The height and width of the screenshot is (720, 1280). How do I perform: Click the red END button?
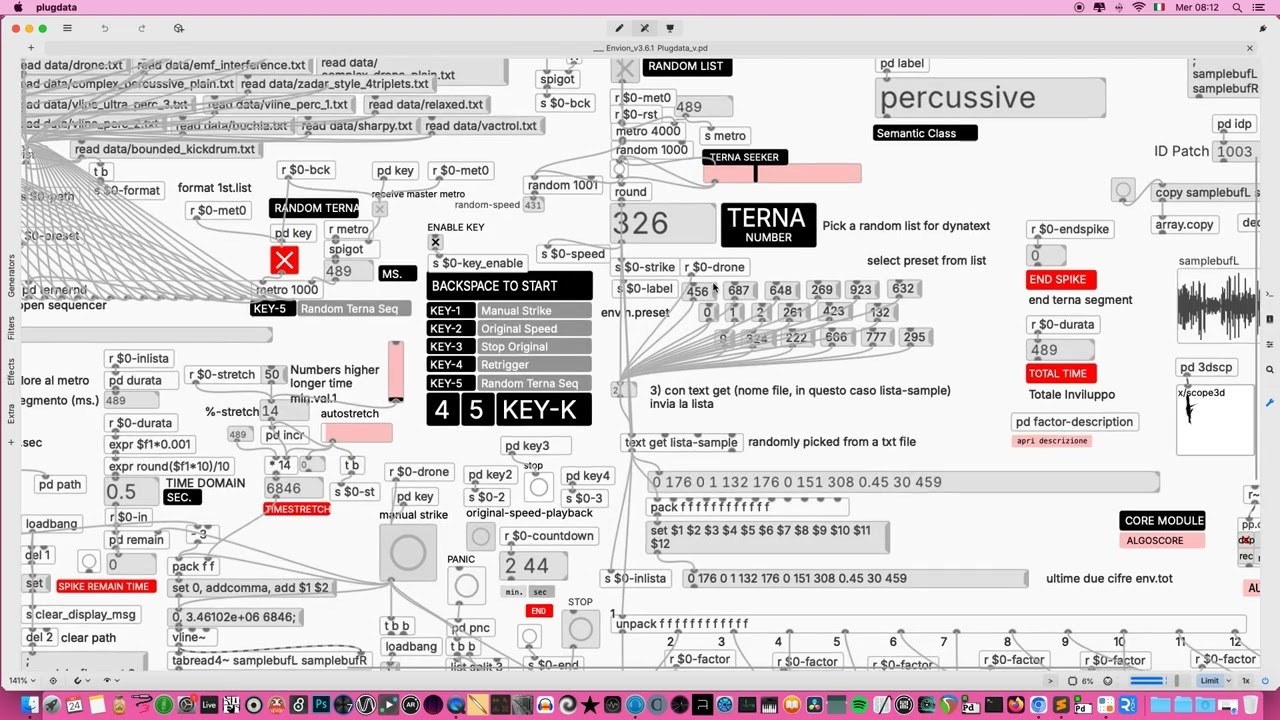point(538,611)
